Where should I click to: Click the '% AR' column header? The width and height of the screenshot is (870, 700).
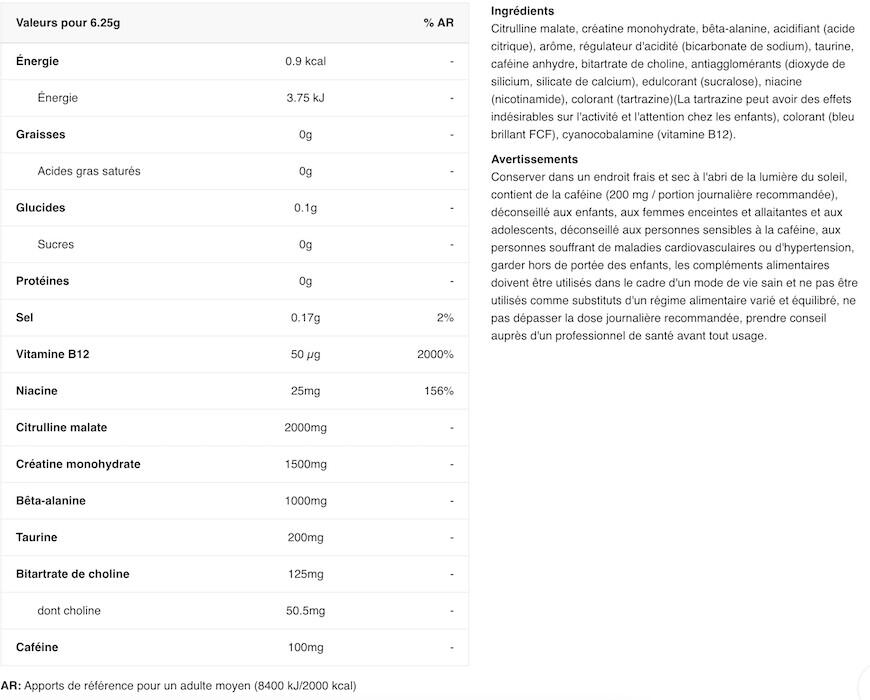click(x=438, y=23)
